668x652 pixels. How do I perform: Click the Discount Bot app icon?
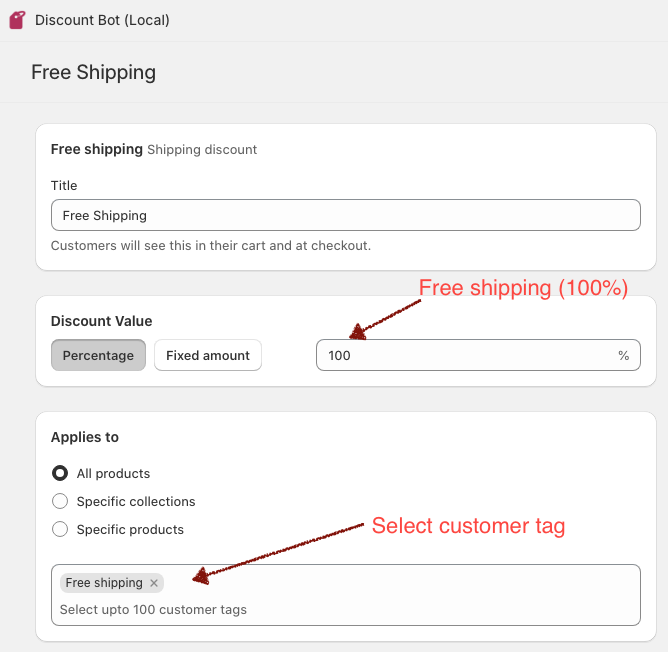(x=17, y=20)
